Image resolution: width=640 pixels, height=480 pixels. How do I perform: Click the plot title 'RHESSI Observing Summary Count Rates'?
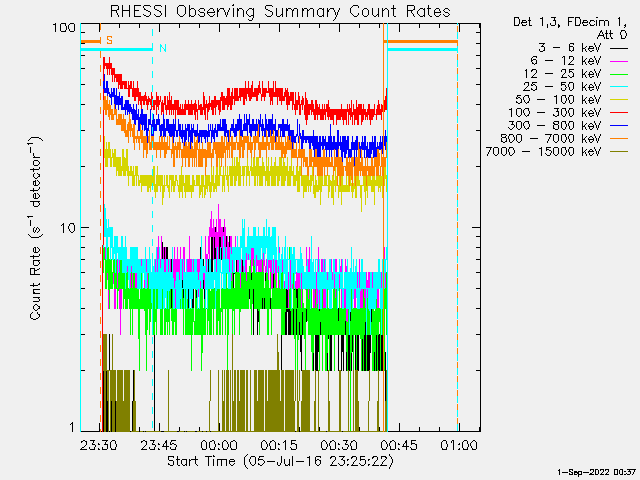tap(280, 11)
